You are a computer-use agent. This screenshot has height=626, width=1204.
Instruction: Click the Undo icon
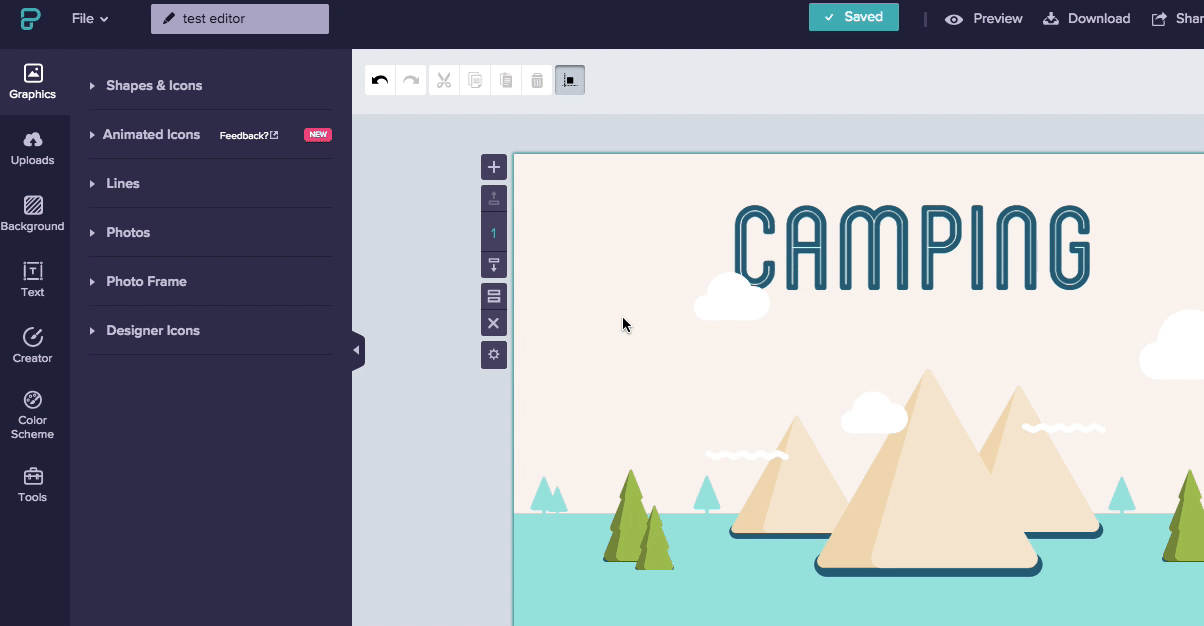tap(380, 80)
